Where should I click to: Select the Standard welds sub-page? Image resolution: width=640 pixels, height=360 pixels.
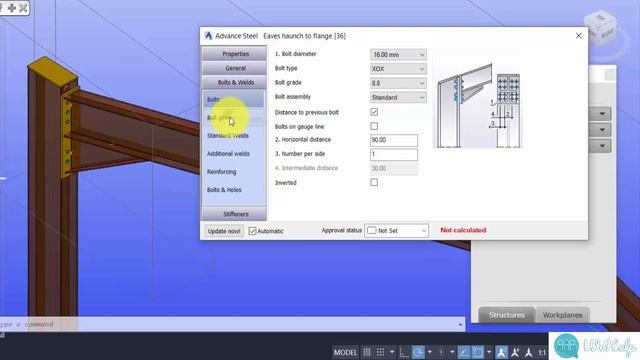tap(228, 136)
